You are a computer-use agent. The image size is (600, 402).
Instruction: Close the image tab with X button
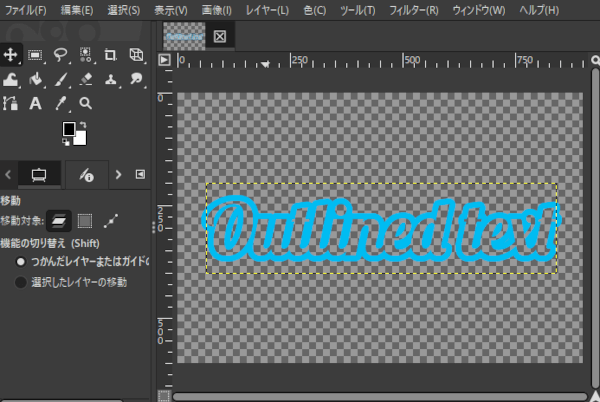(220, 36)
